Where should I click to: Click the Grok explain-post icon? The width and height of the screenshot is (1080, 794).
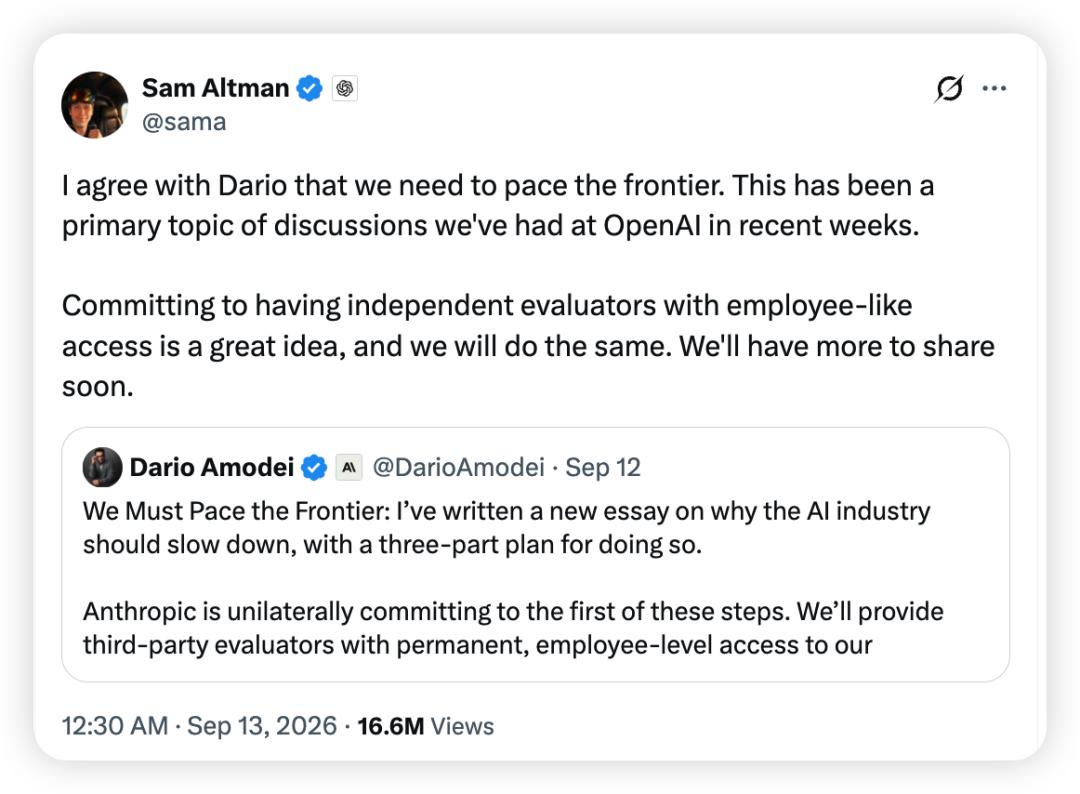tap(949, 88)
